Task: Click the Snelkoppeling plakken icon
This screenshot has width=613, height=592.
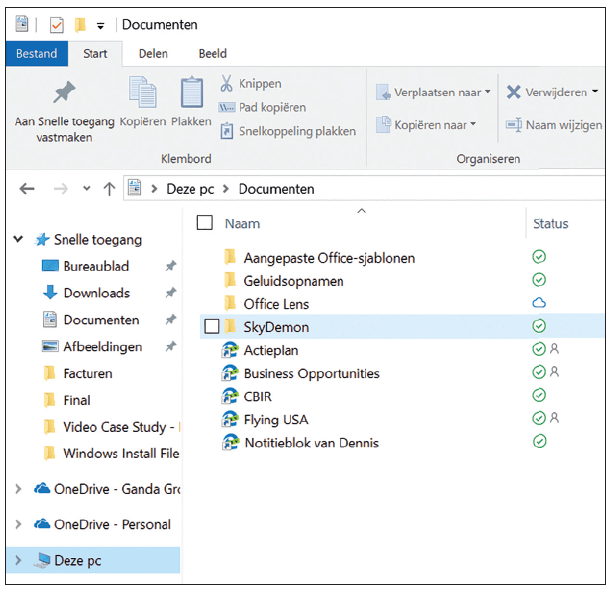Action: click(x=227, y=131)
